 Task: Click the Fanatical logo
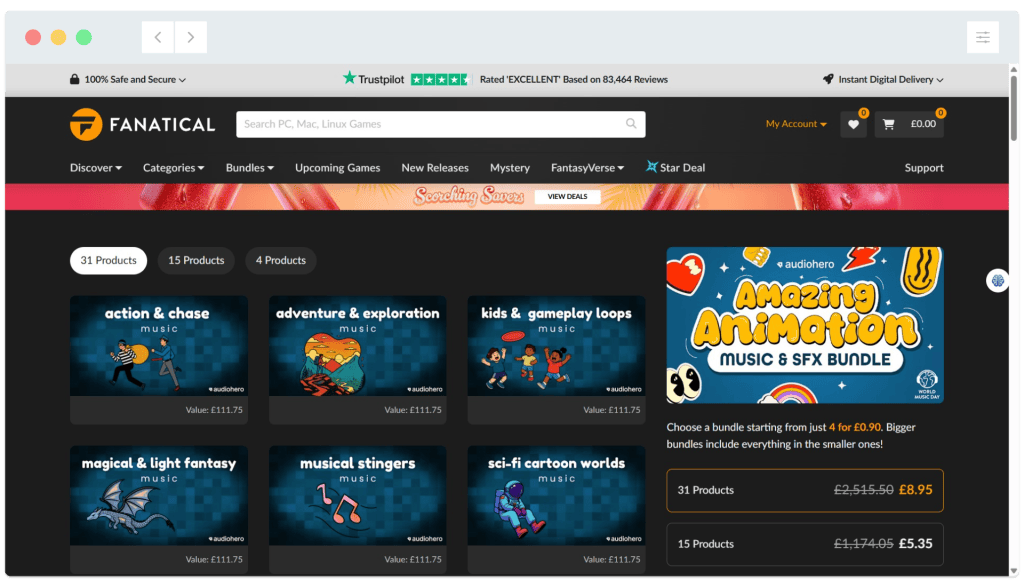tap(142, 124)
